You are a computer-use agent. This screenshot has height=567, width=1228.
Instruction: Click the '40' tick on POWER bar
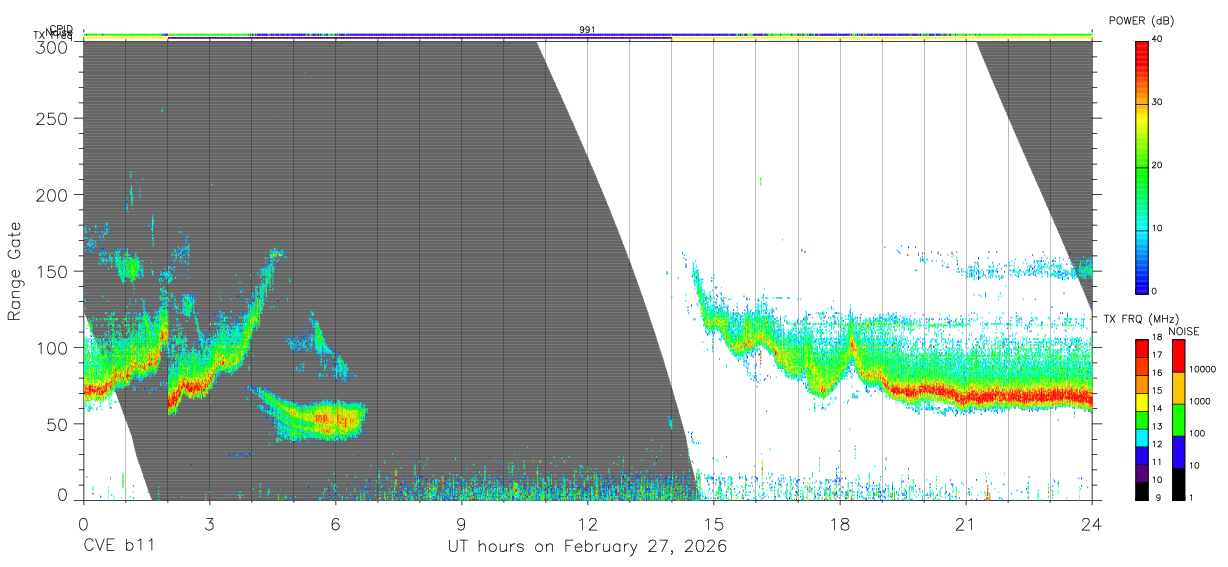click(1158, 39)
